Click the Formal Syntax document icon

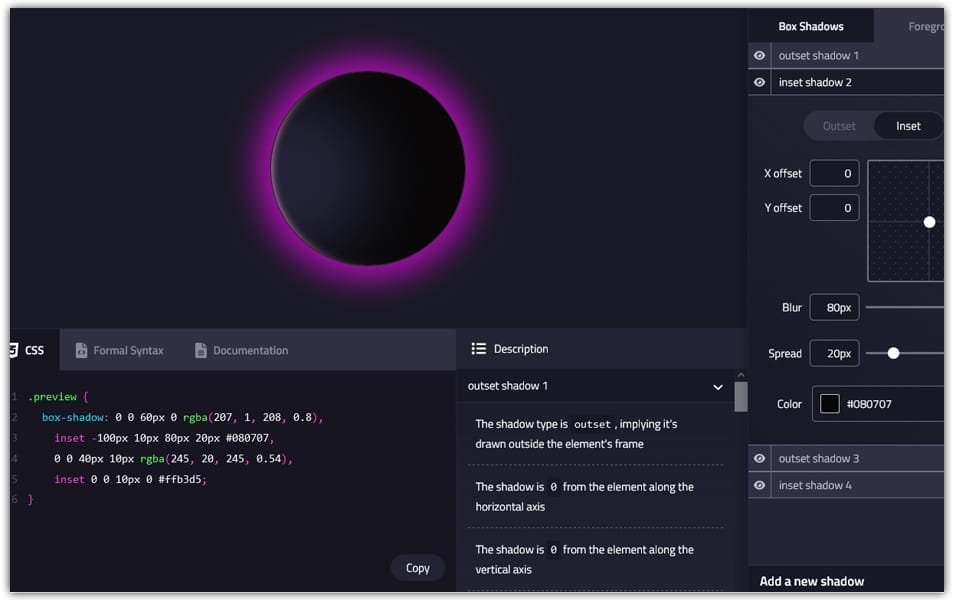(79, 350)
